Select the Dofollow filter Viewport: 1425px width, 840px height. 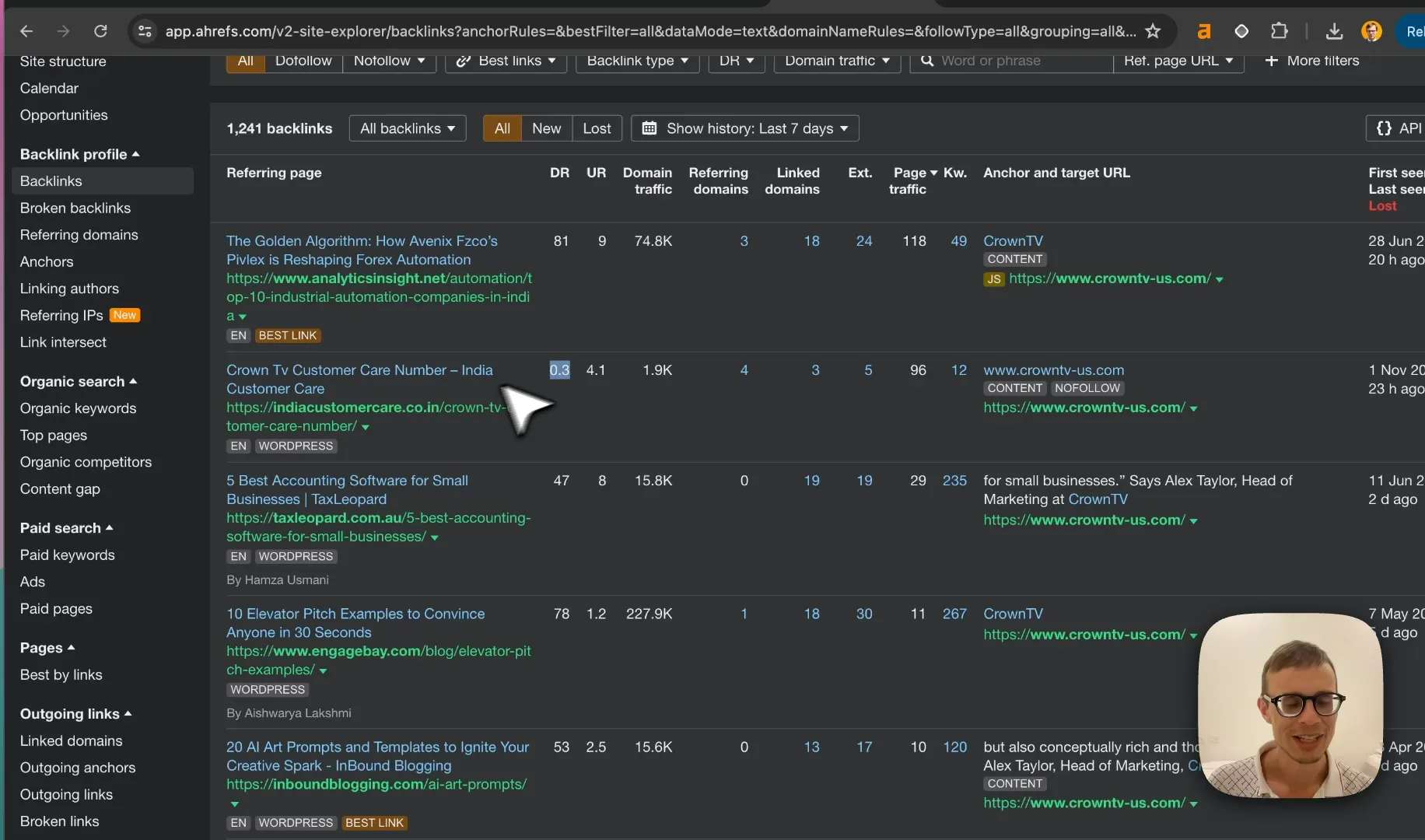[303, 61]
